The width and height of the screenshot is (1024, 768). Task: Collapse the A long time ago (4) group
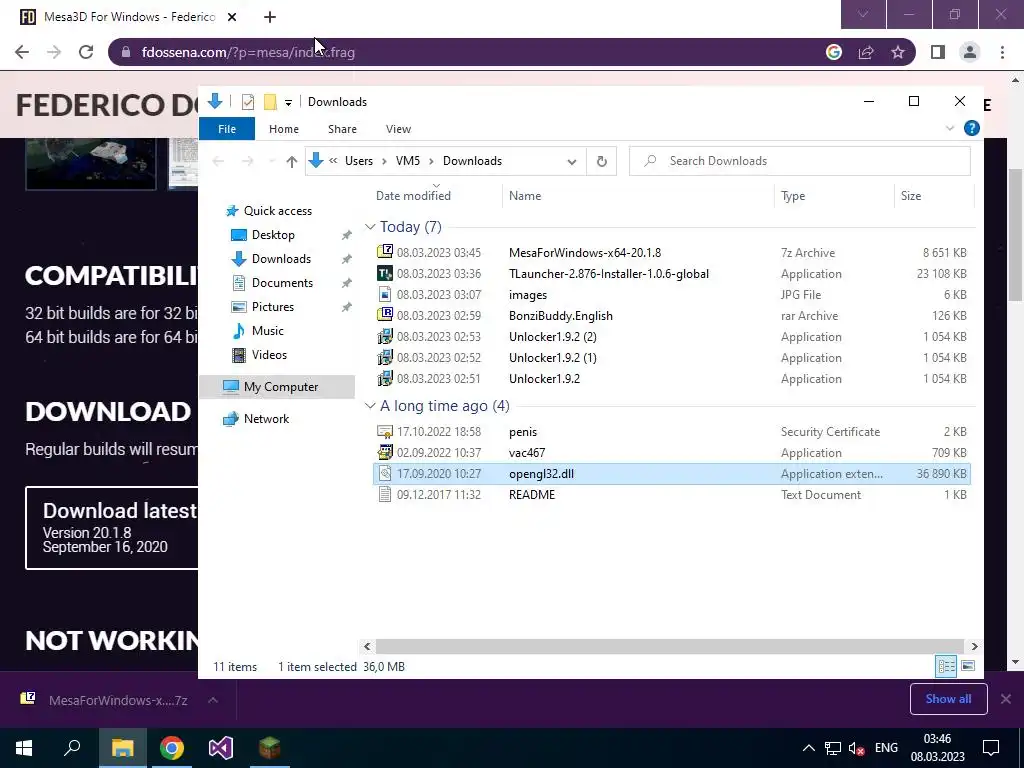[370, 406]
